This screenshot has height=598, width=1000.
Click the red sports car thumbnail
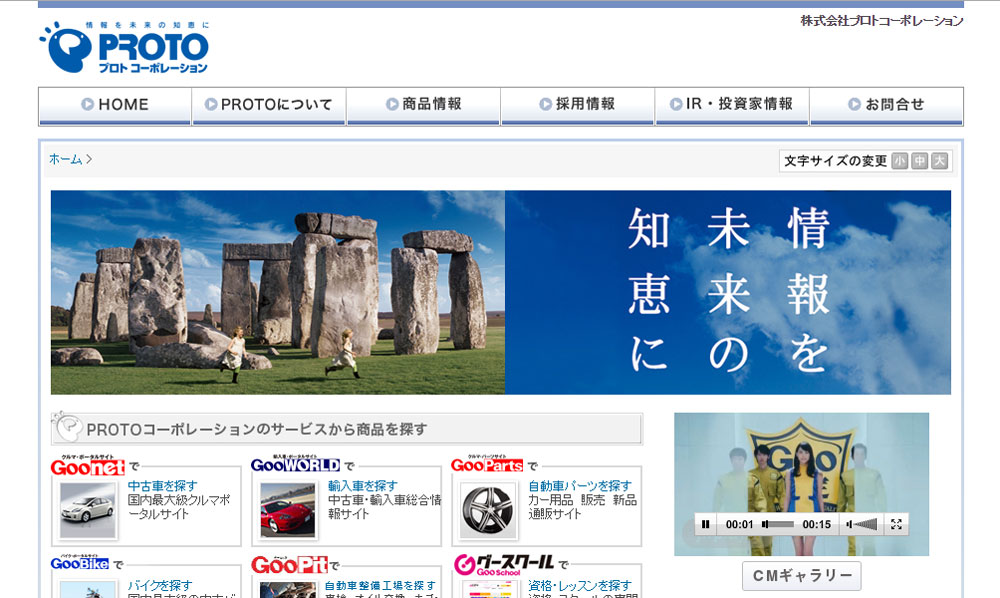click(288, 510)
